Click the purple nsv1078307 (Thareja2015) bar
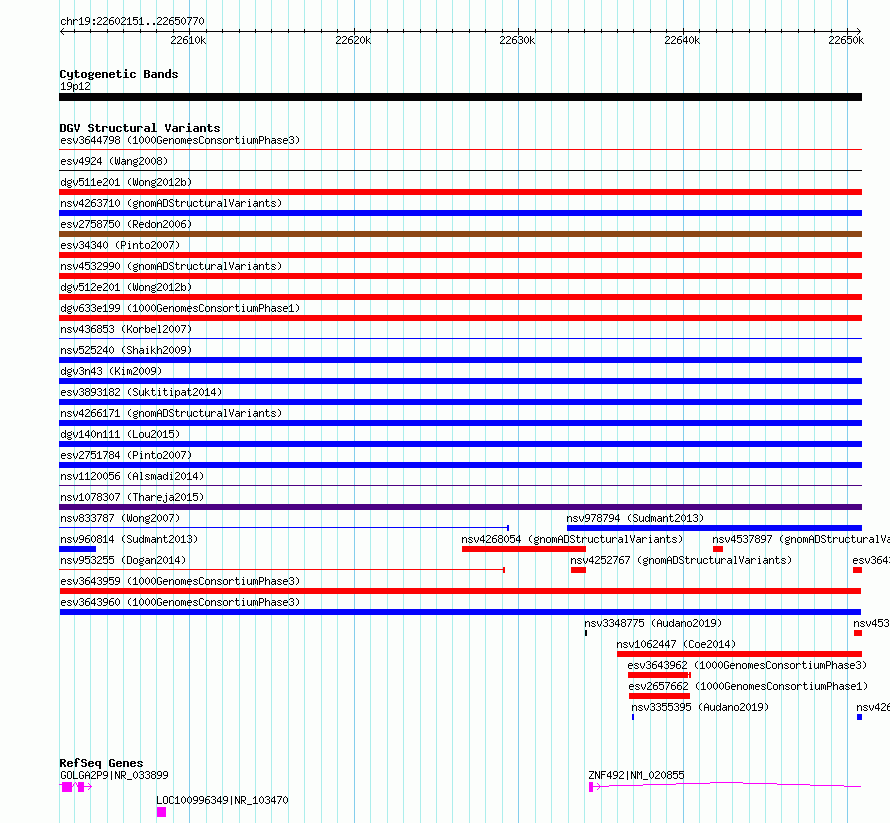The height and width of the screenshot is (823, 890). (460, 507)
